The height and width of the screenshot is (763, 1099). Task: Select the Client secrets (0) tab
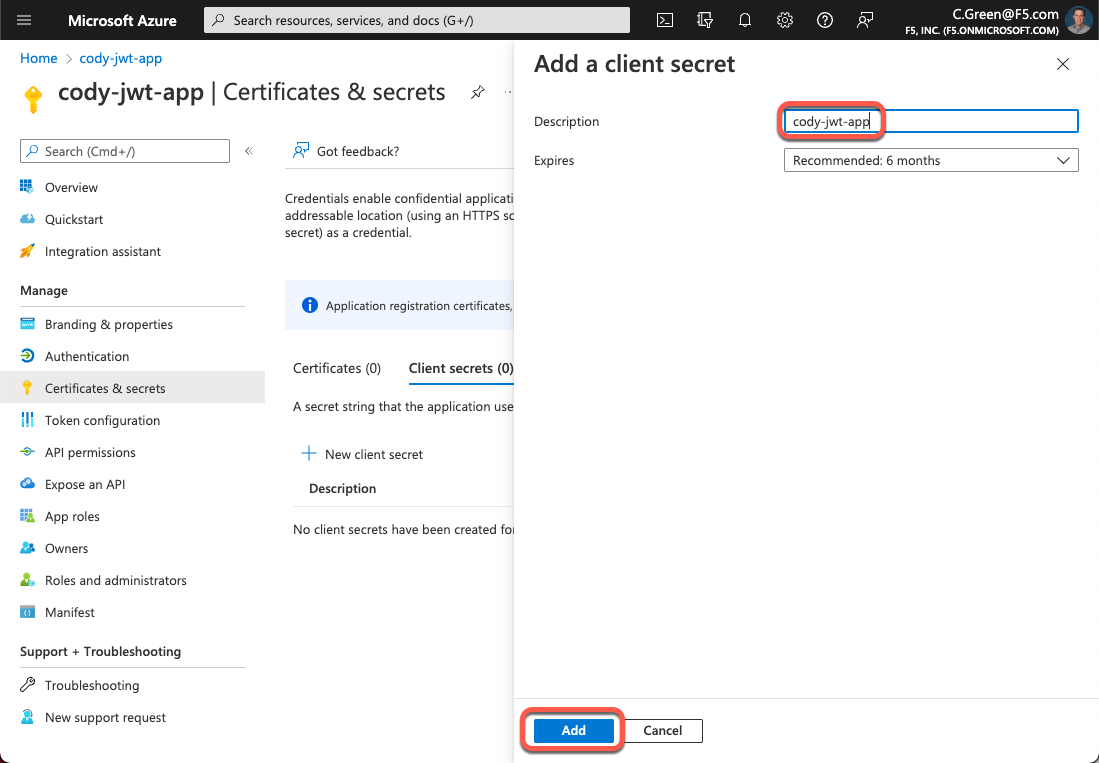460,368
